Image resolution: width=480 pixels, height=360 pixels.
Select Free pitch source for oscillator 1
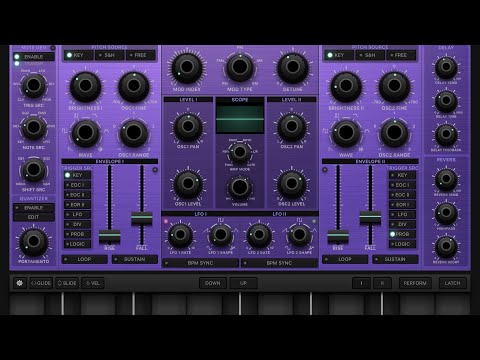click(x=141, y=55)
